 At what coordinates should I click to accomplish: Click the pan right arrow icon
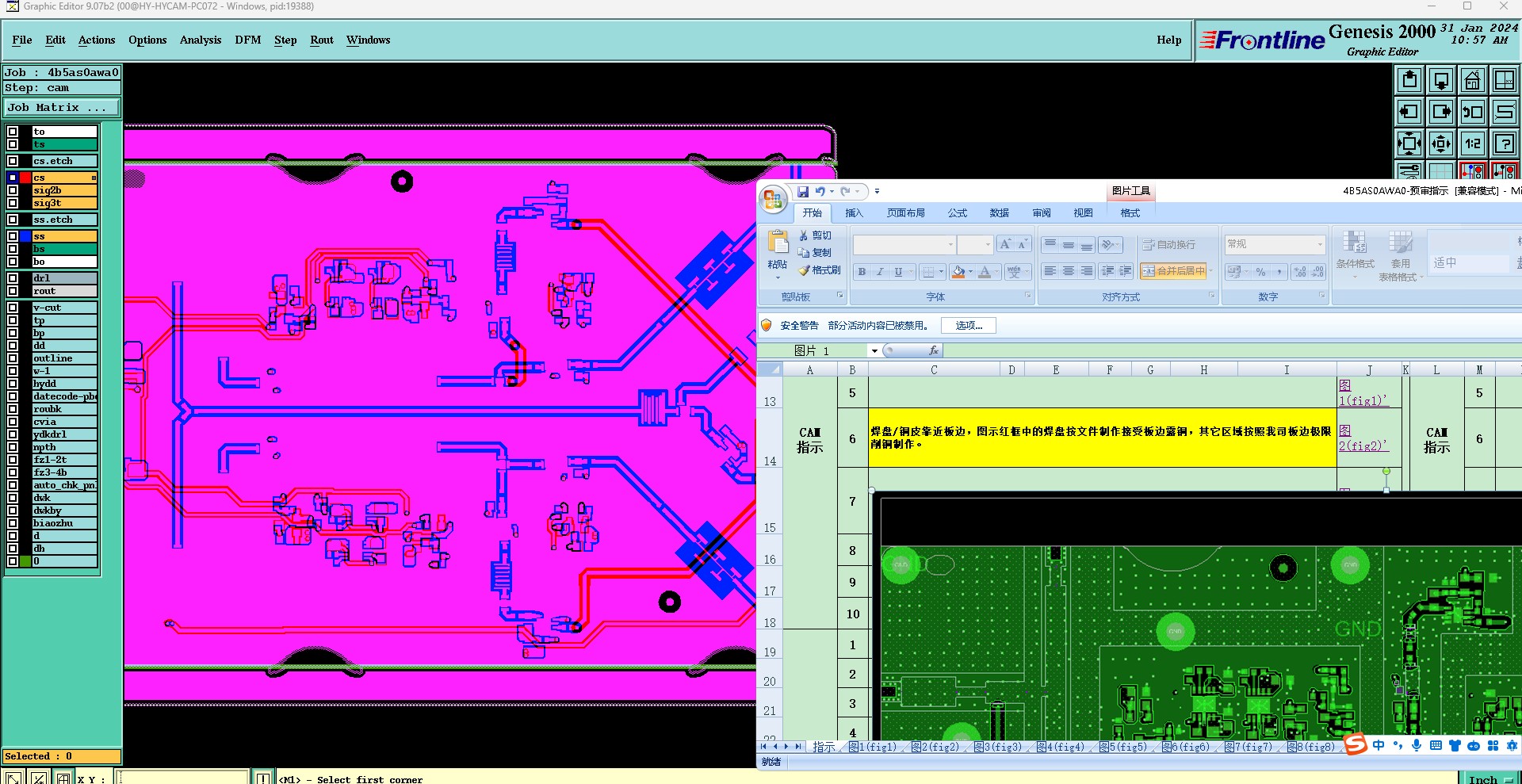coord(1441,112)
